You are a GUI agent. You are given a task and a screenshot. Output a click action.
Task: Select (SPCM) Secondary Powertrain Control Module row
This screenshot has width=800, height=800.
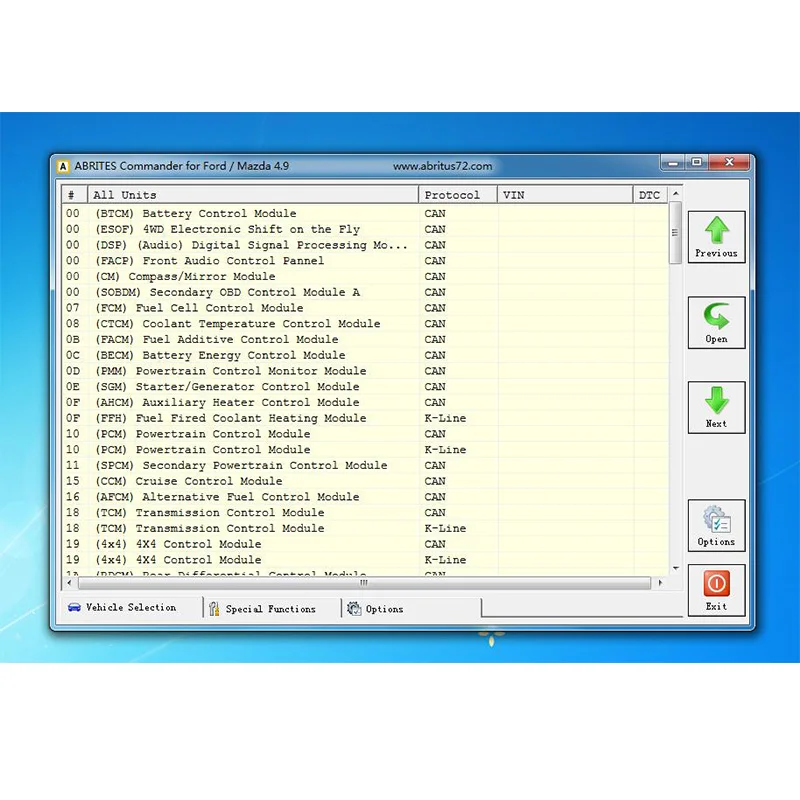coord(365,465)
